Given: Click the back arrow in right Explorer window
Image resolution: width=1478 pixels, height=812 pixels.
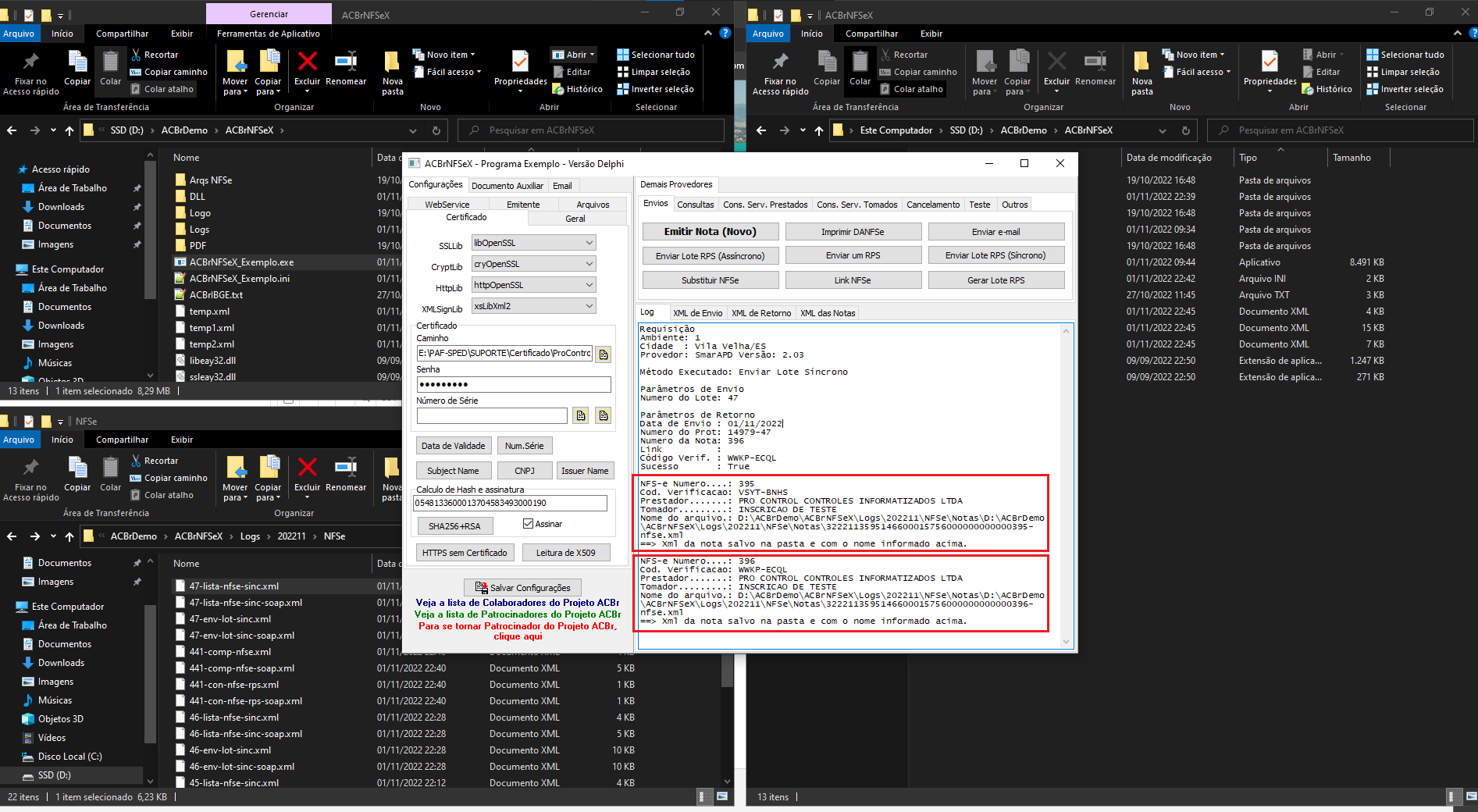Looking at the screenshot, I should 761,130.
